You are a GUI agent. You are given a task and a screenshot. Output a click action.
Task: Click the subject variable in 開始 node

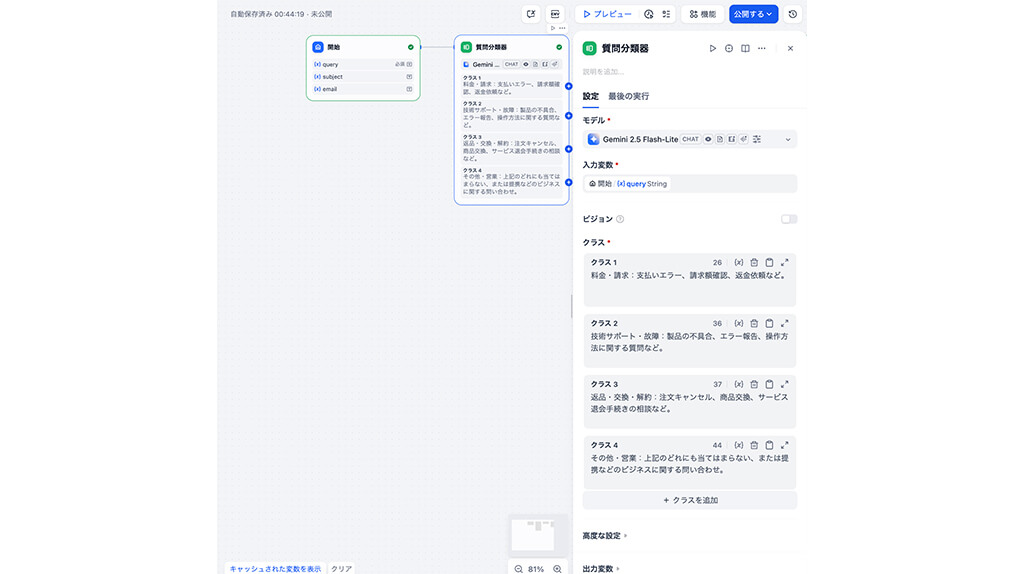click(x=363, y=76)
